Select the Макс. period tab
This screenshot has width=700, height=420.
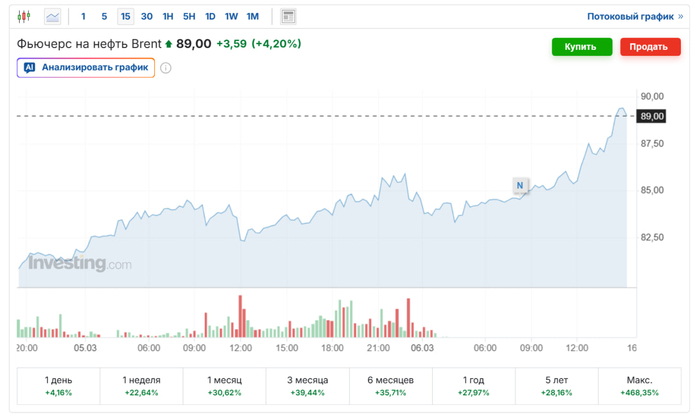pos(640,387)
